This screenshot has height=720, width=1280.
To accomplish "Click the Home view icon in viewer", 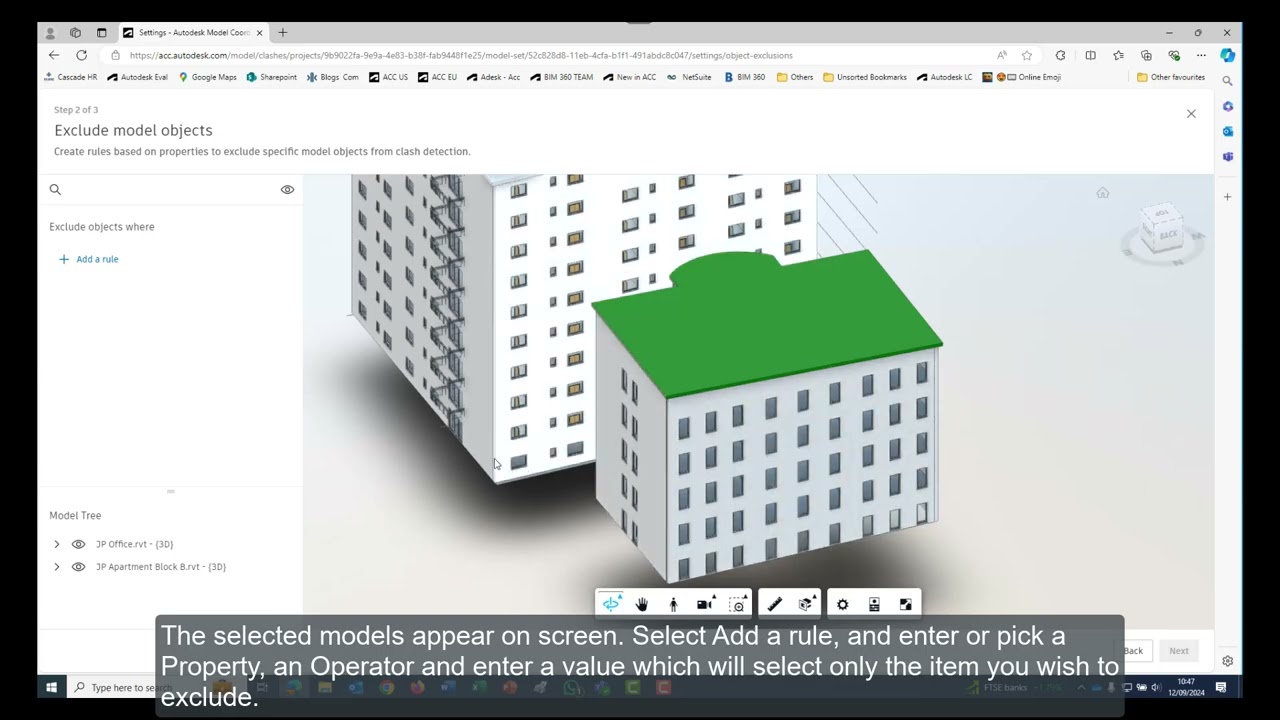I will coord(1102,193).
